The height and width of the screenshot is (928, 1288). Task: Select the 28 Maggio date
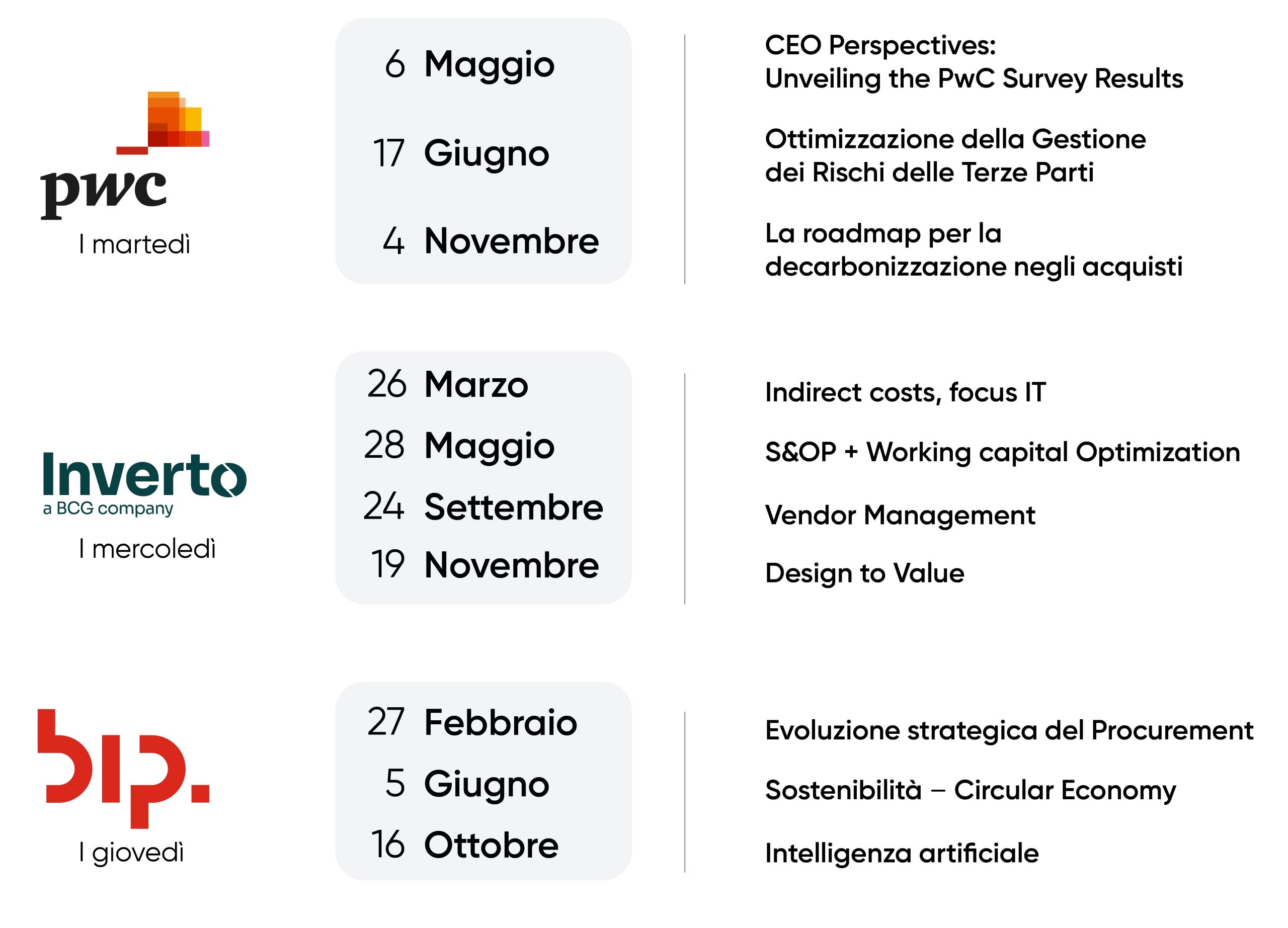click(x=459, y=446)
